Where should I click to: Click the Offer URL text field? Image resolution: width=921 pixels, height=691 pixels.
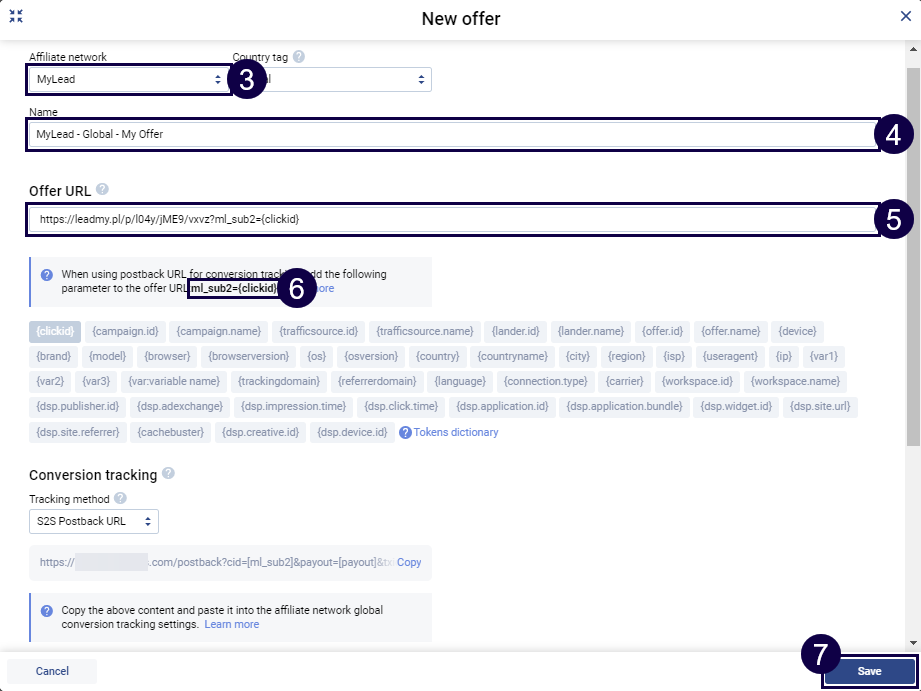(x=448, y=219)
